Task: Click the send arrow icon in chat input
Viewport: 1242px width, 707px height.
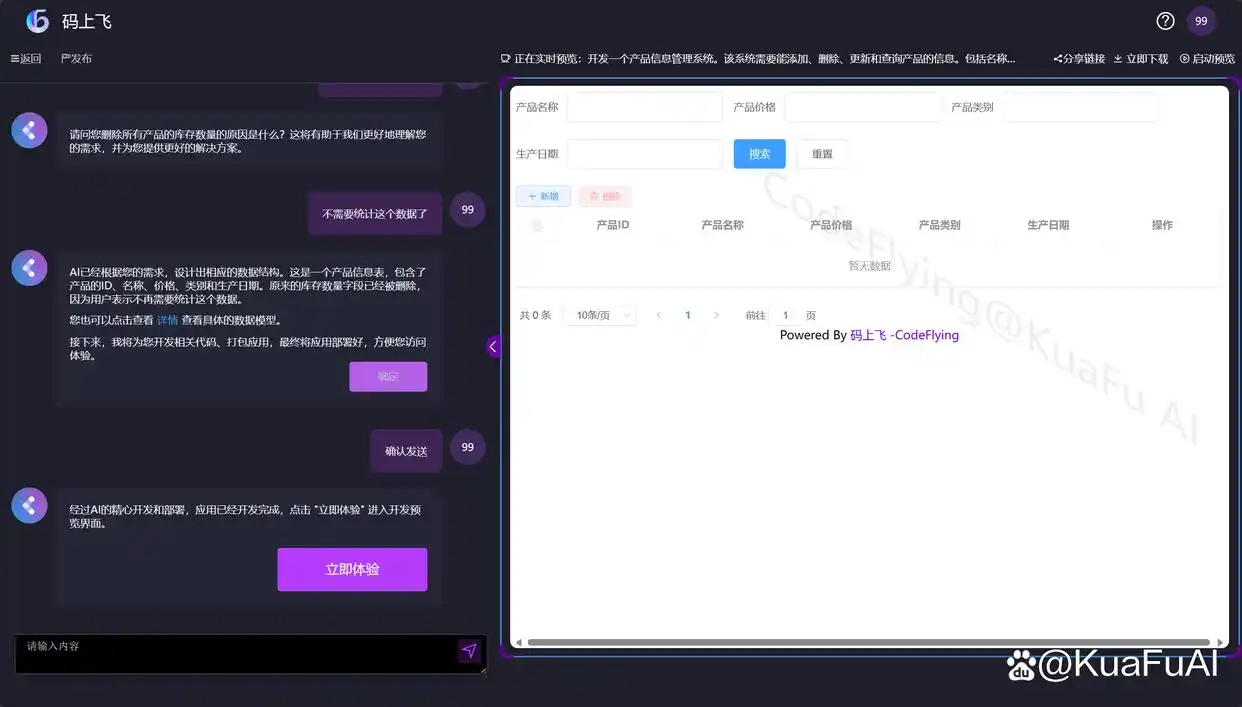Action: (469, 650)
